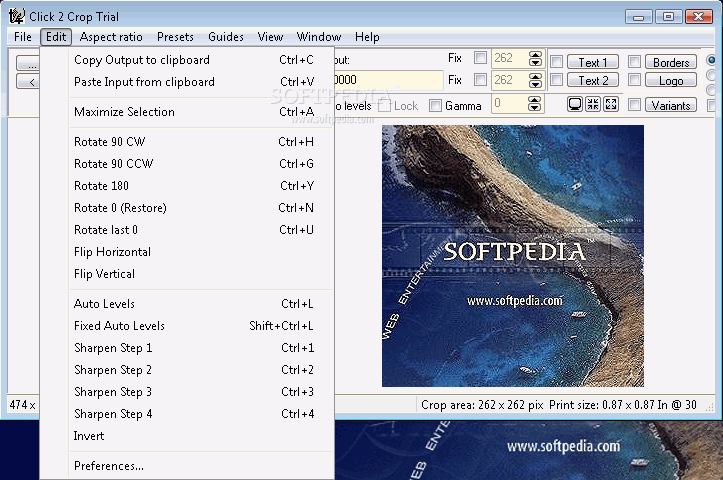Open the Help menu
723x480 pixels.
click(x=367, y=37)
